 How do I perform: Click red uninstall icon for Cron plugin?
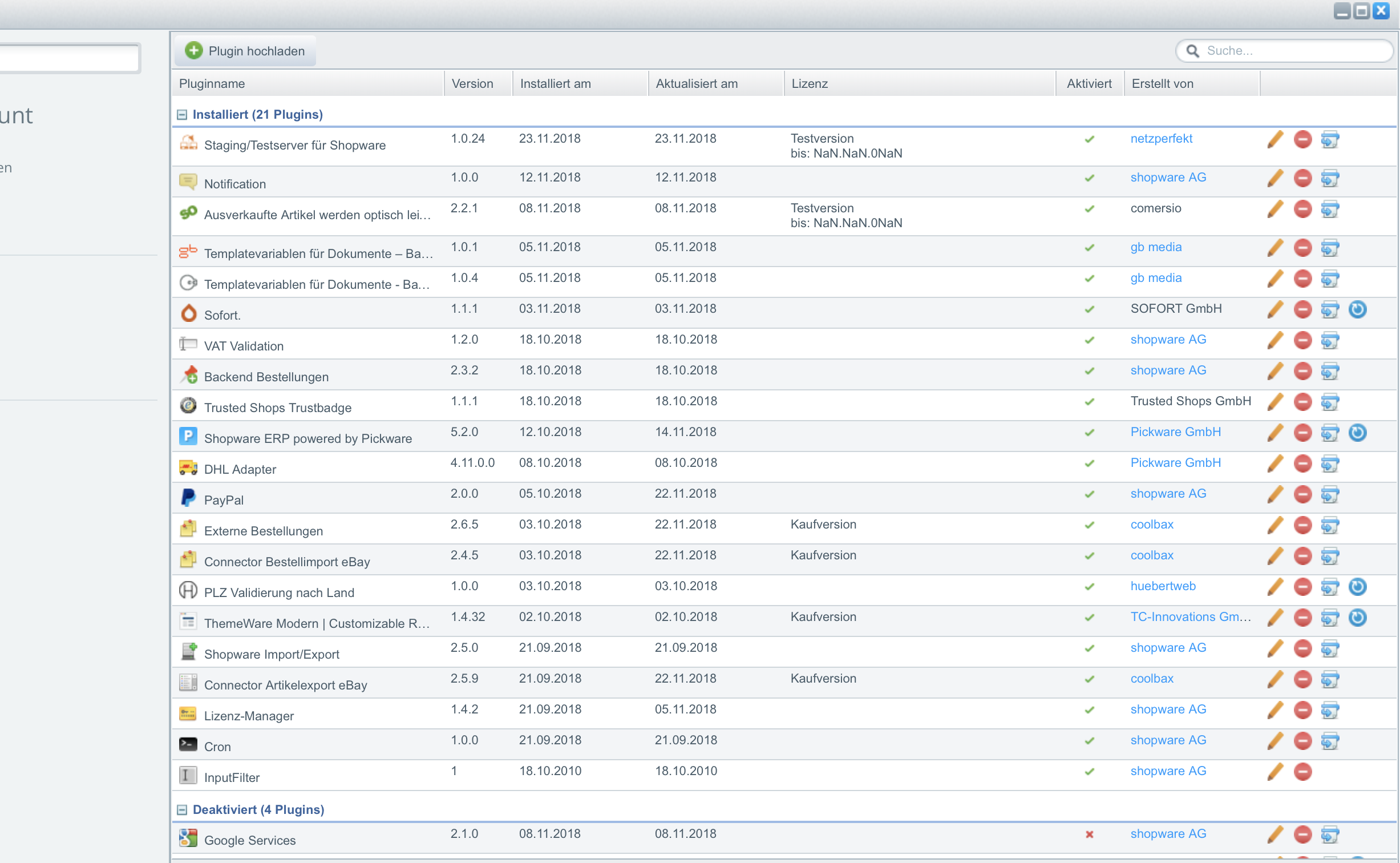coord(1302,741)
